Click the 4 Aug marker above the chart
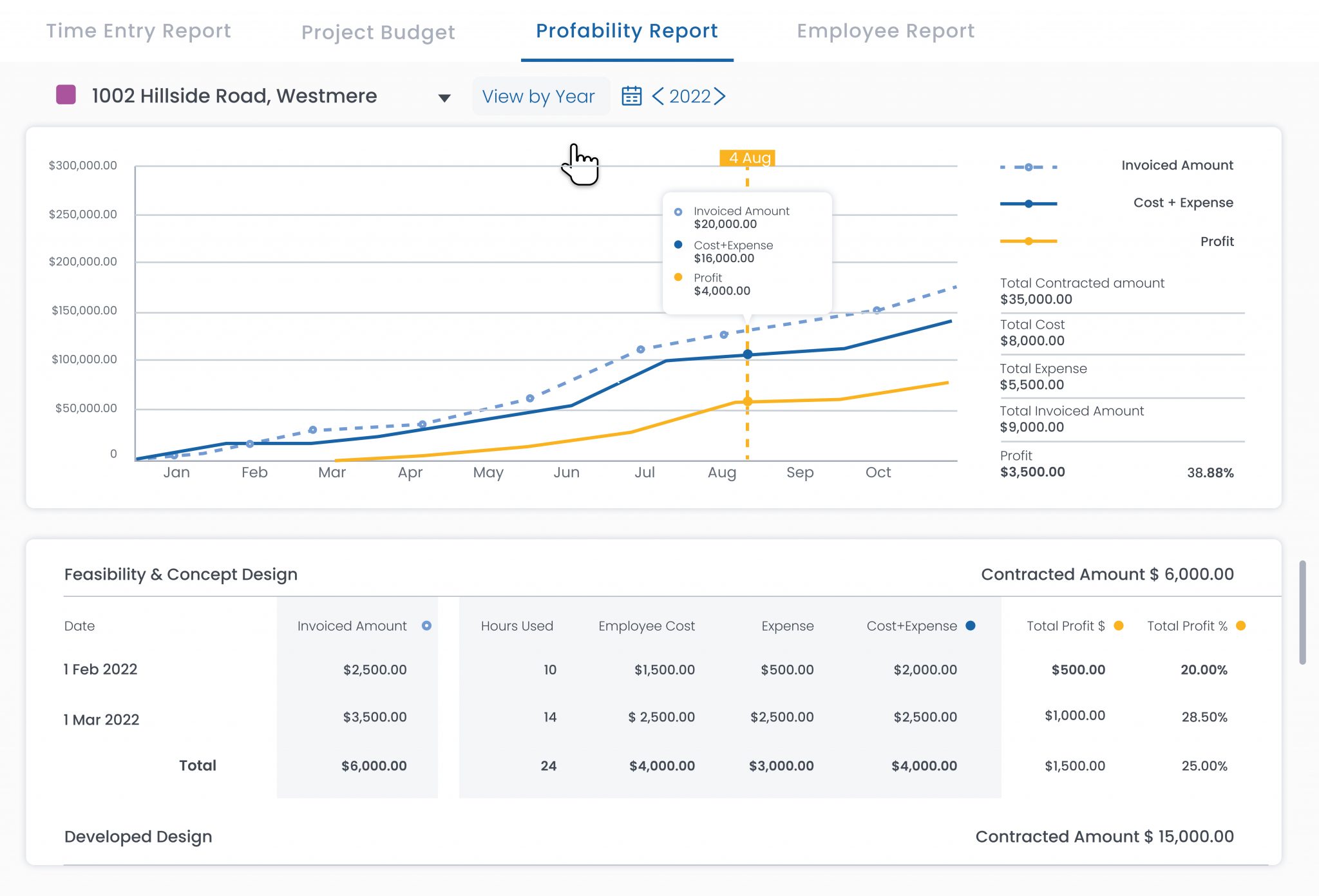 [x=748, y=157]
